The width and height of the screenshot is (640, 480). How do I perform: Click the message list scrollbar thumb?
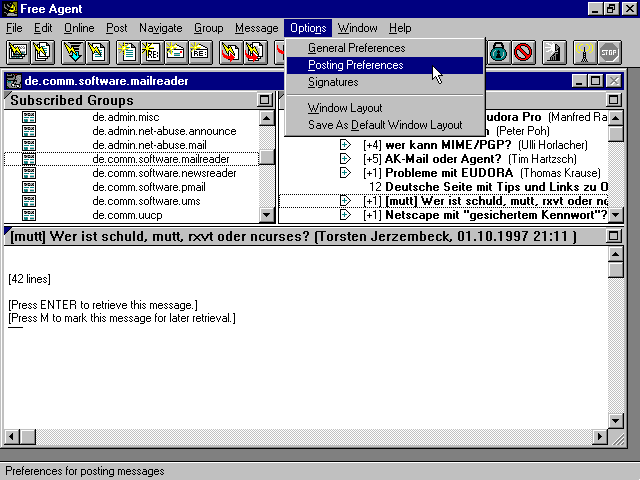[616, 133]
